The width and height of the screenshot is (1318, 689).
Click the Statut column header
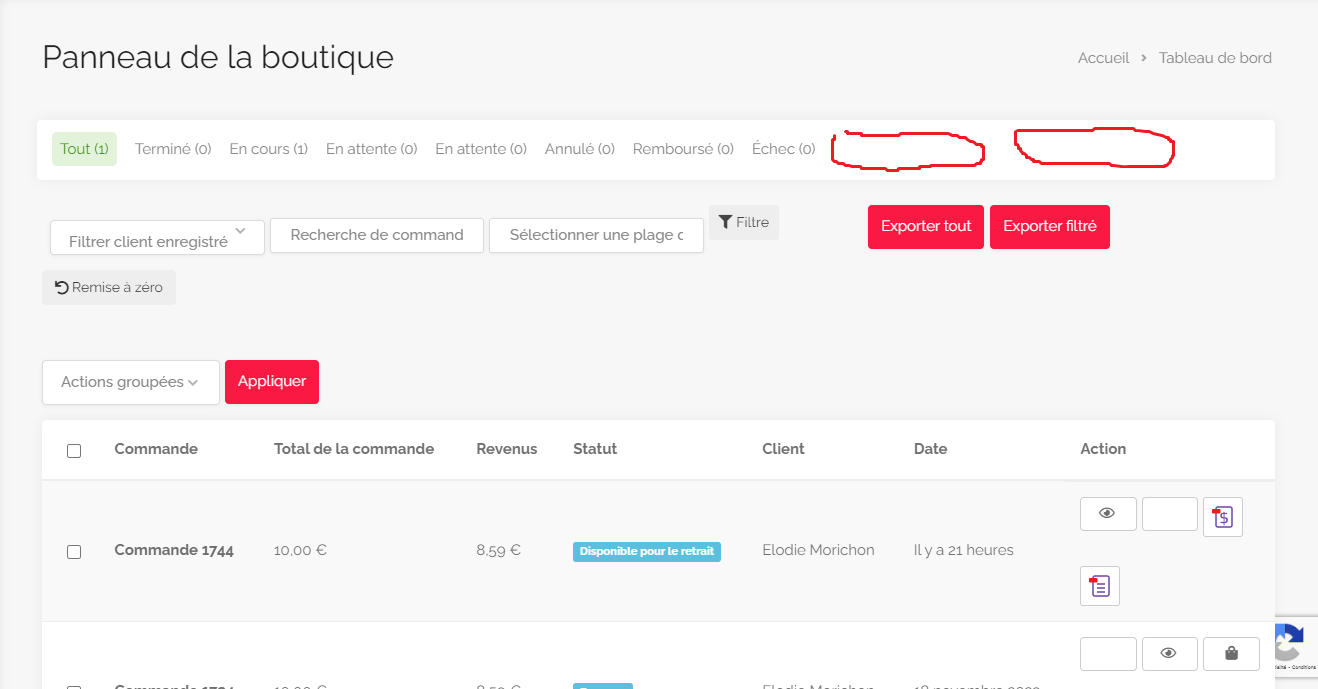595,449
